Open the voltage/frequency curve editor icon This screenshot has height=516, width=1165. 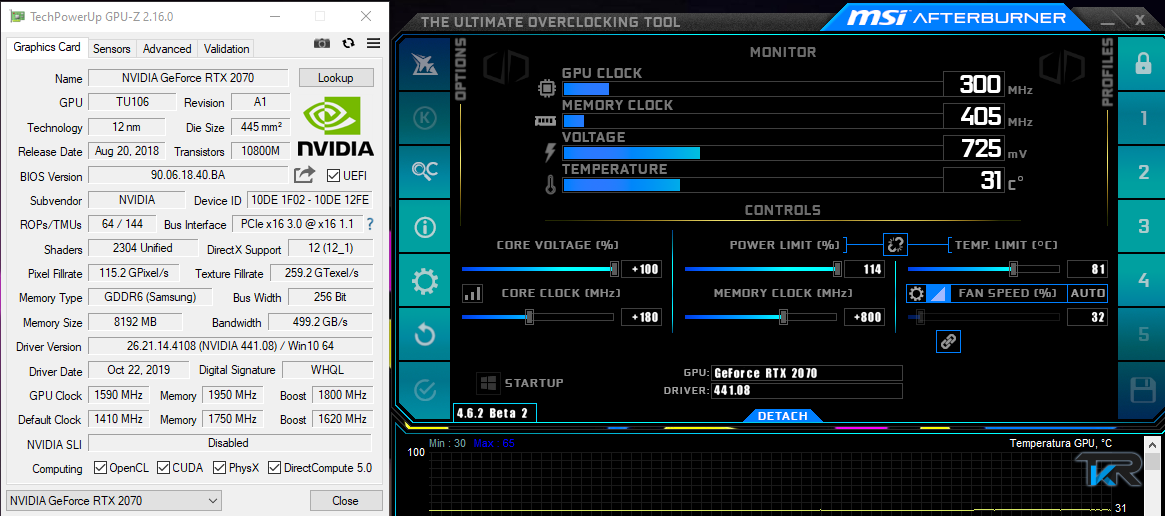click(x=472, y=294)
